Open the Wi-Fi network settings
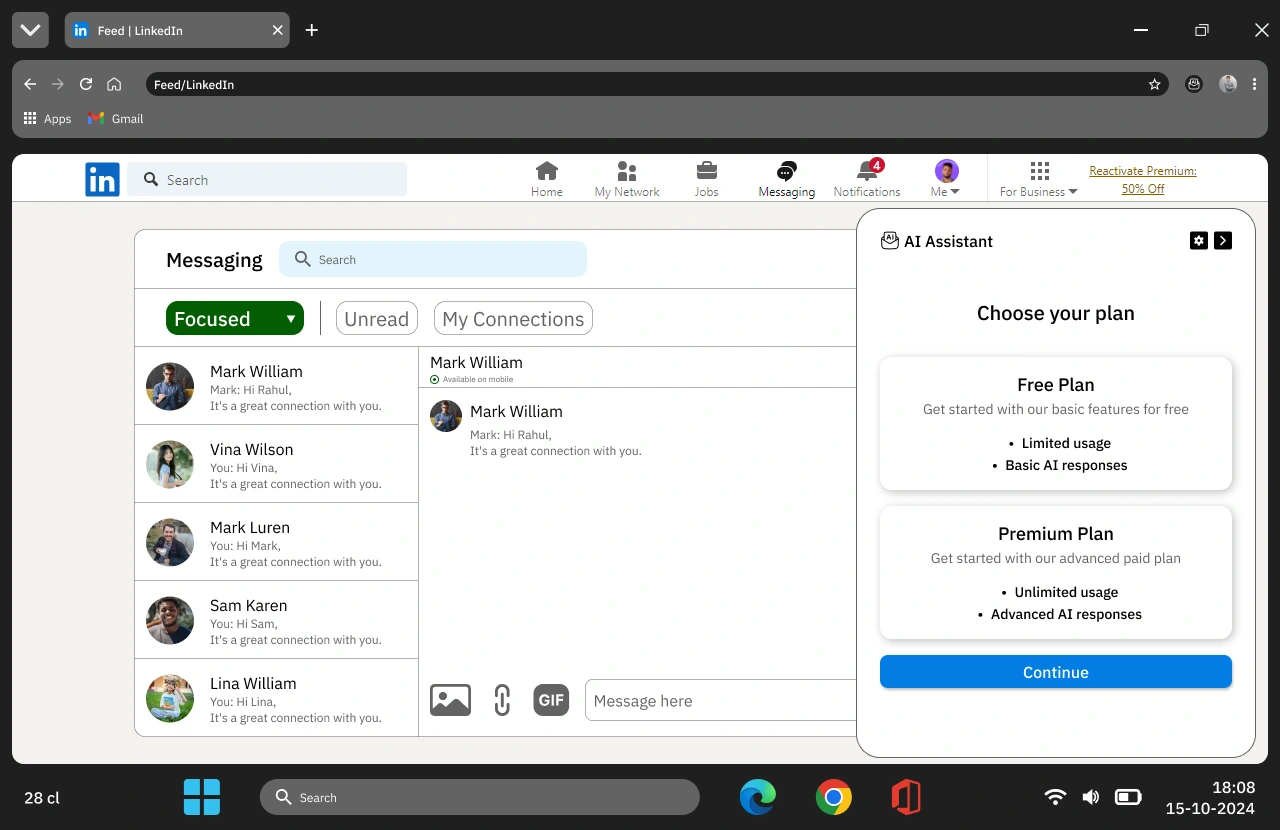The width and height of the screenshot is (1280, 830). click(1055, 797)
